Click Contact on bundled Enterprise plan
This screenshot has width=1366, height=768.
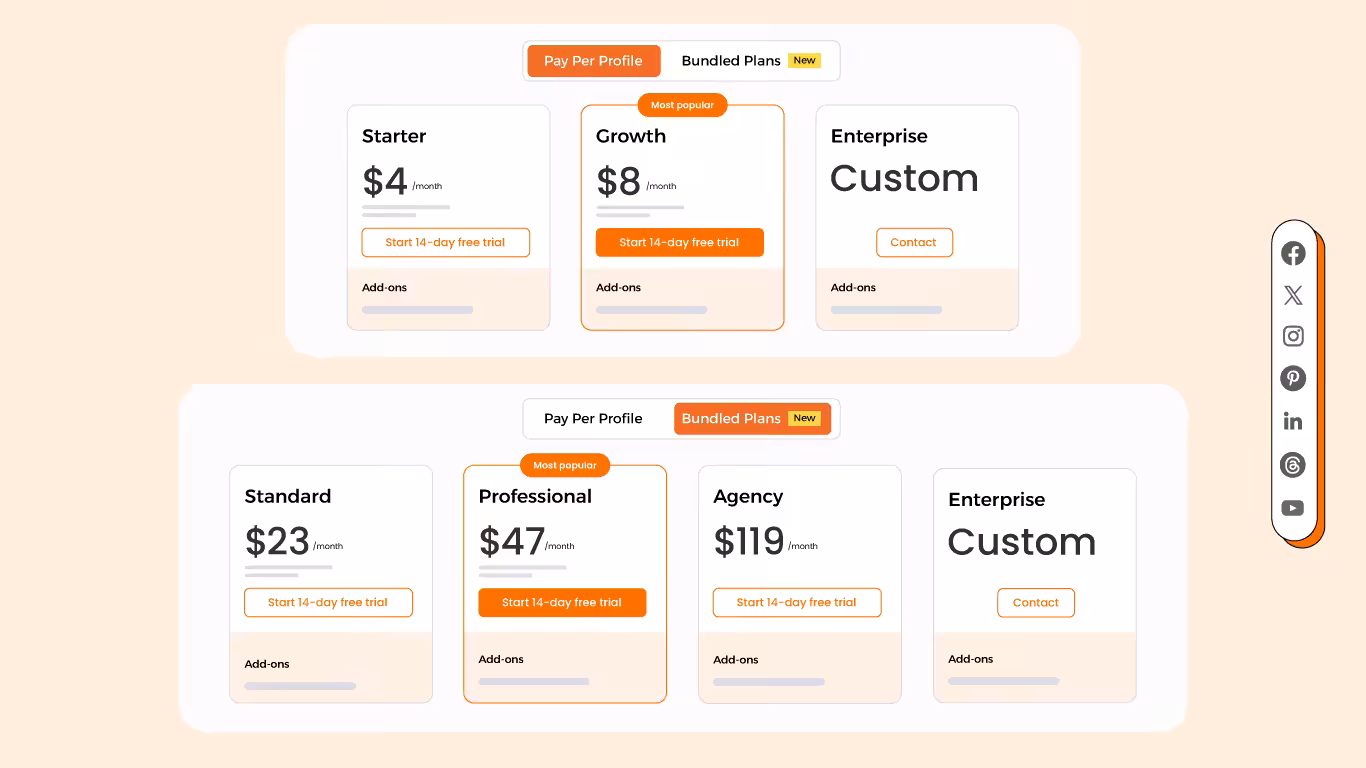click(x=1035, y=602)
